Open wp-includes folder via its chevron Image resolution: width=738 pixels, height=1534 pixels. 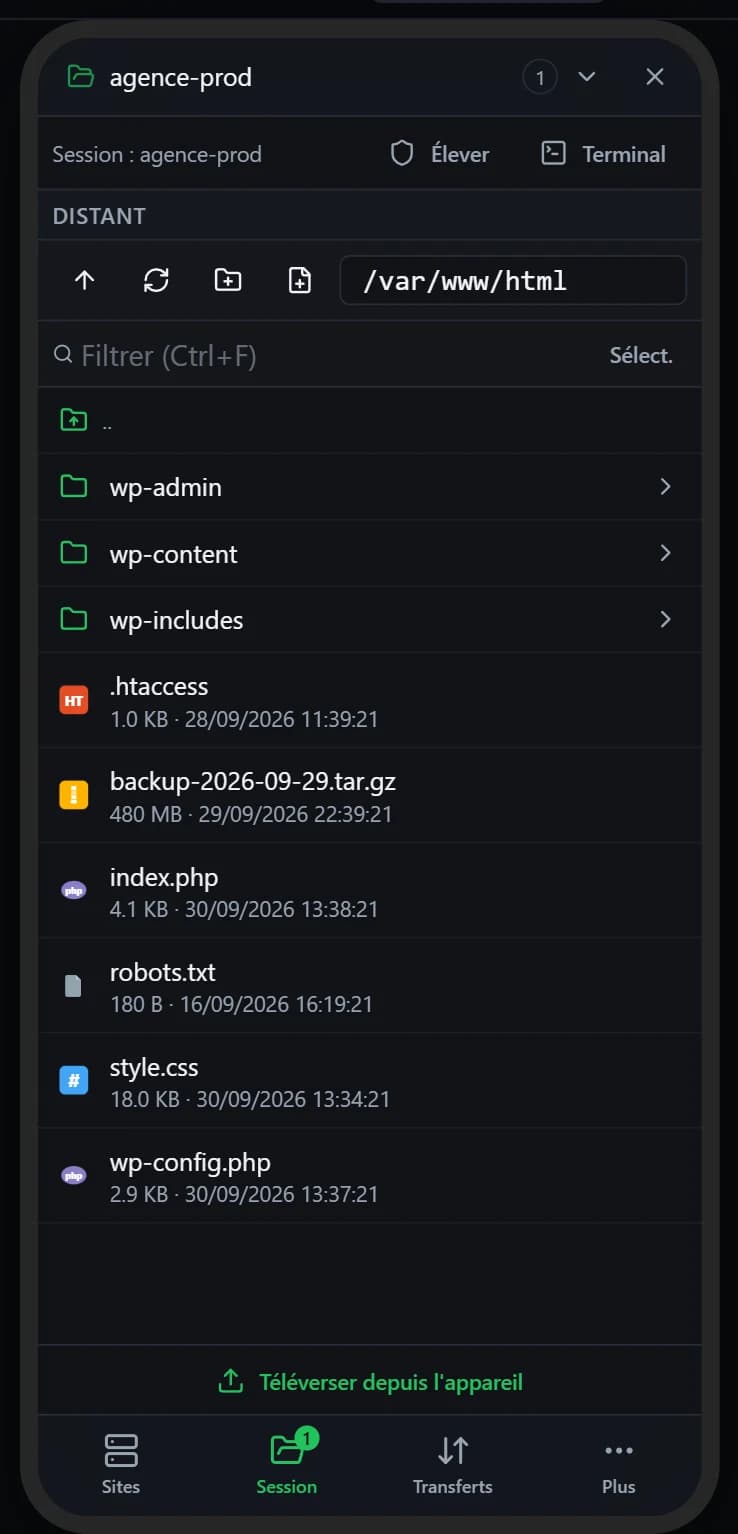pos(665,620)
